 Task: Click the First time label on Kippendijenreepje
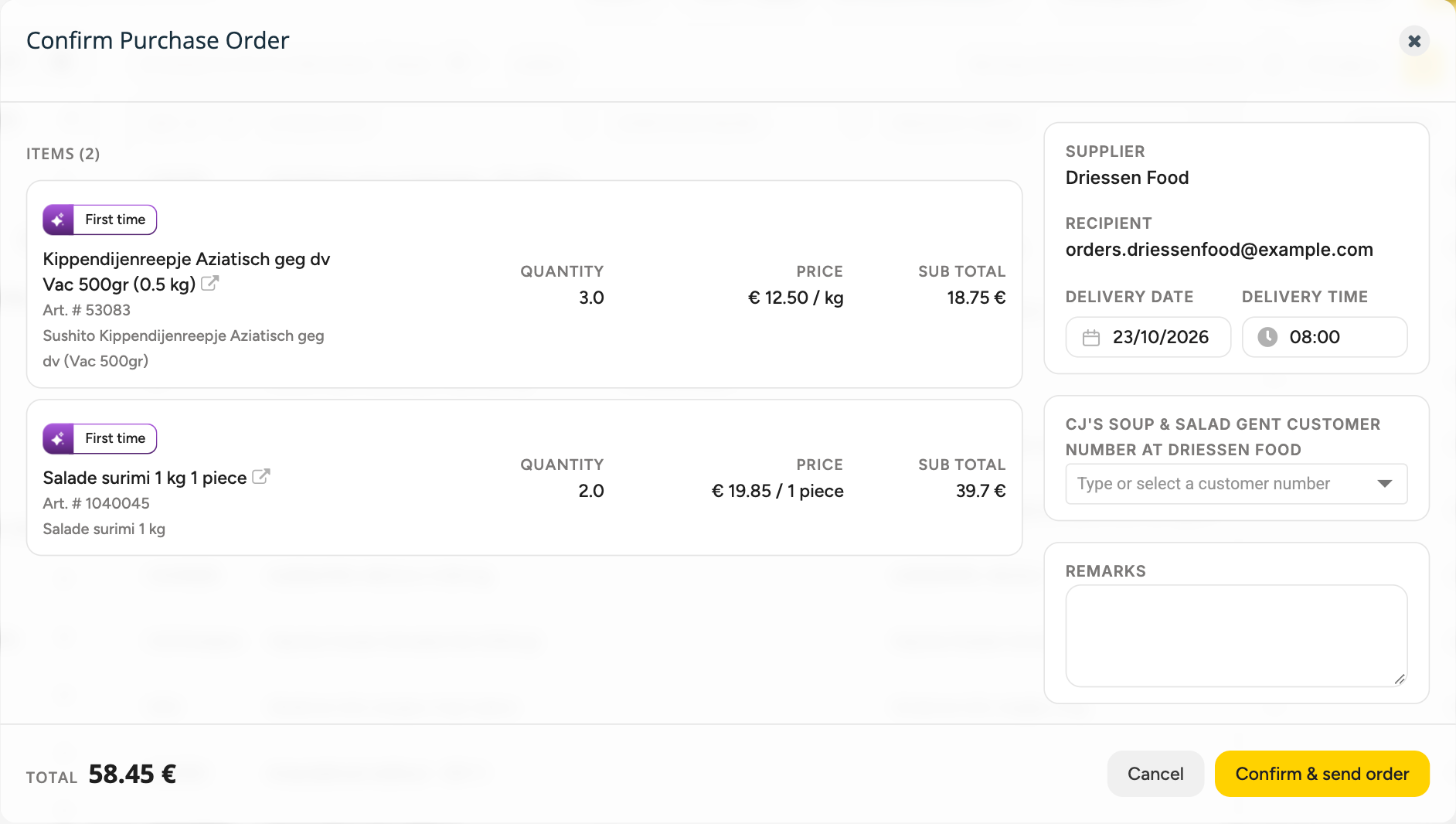click(x=115, y=219)
